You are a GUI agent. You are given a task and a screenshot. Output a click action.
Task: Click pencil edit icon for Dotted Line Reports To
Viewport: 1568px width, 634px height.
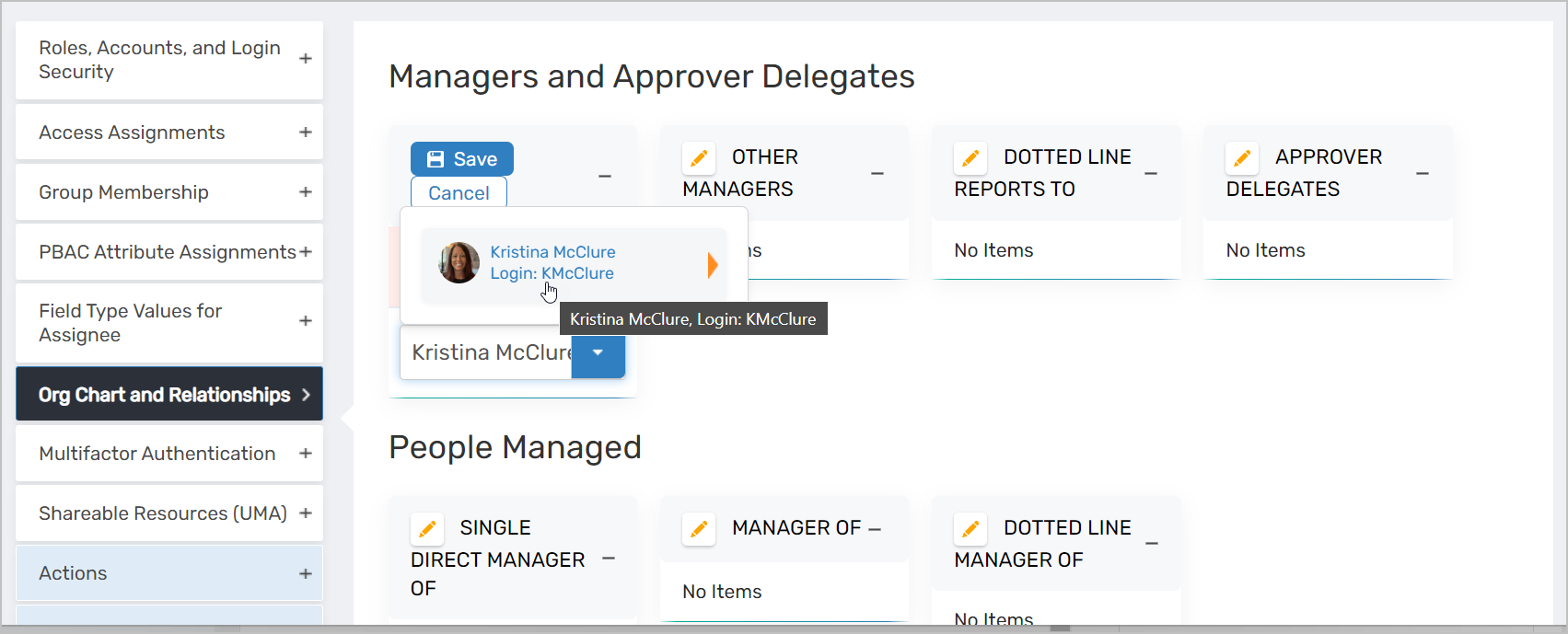click(970, 158)
